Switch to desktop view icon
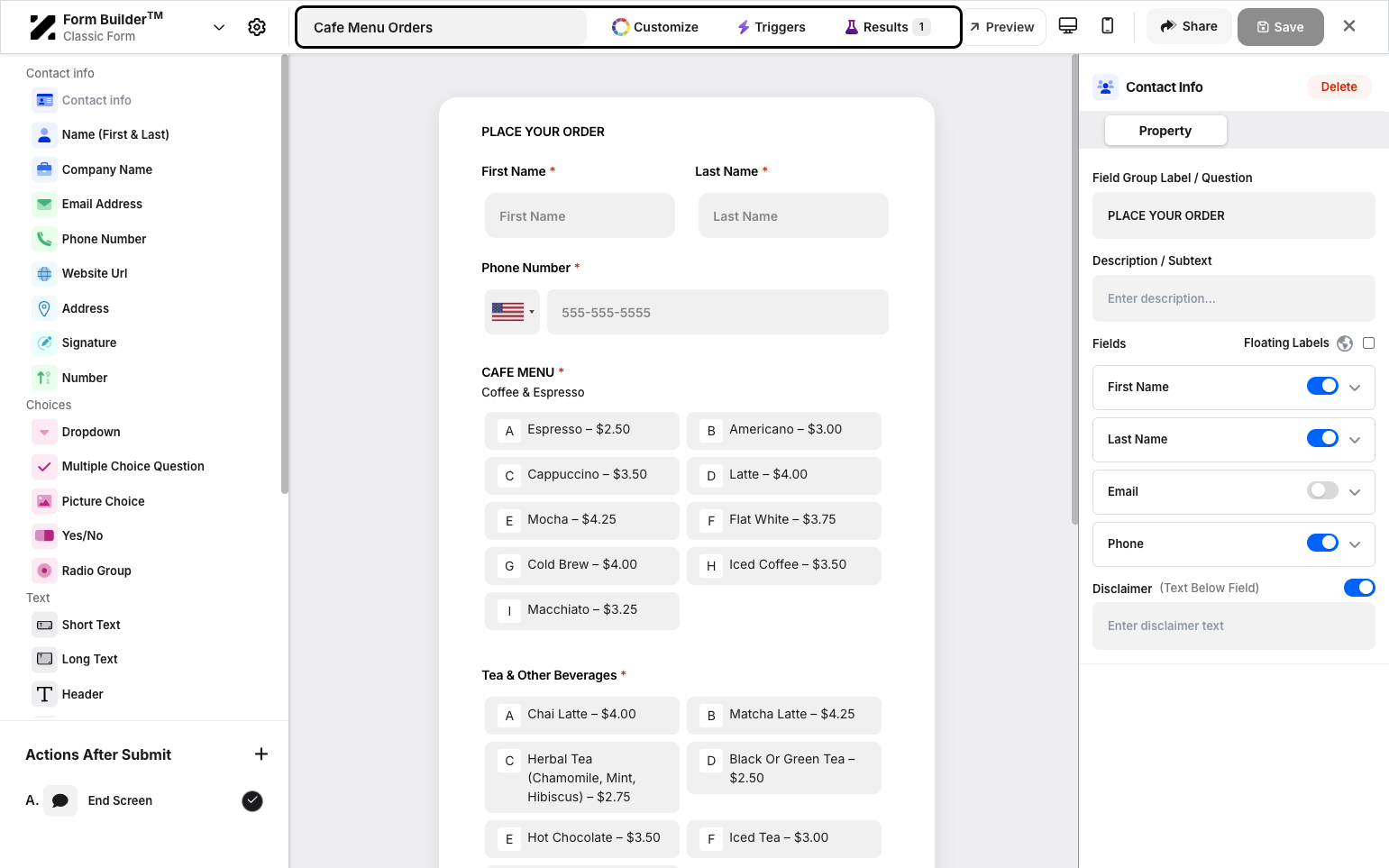Image resolution: width=1389 pixels, height=868 pixels. pyautogui.click(x=1068, y=26)
